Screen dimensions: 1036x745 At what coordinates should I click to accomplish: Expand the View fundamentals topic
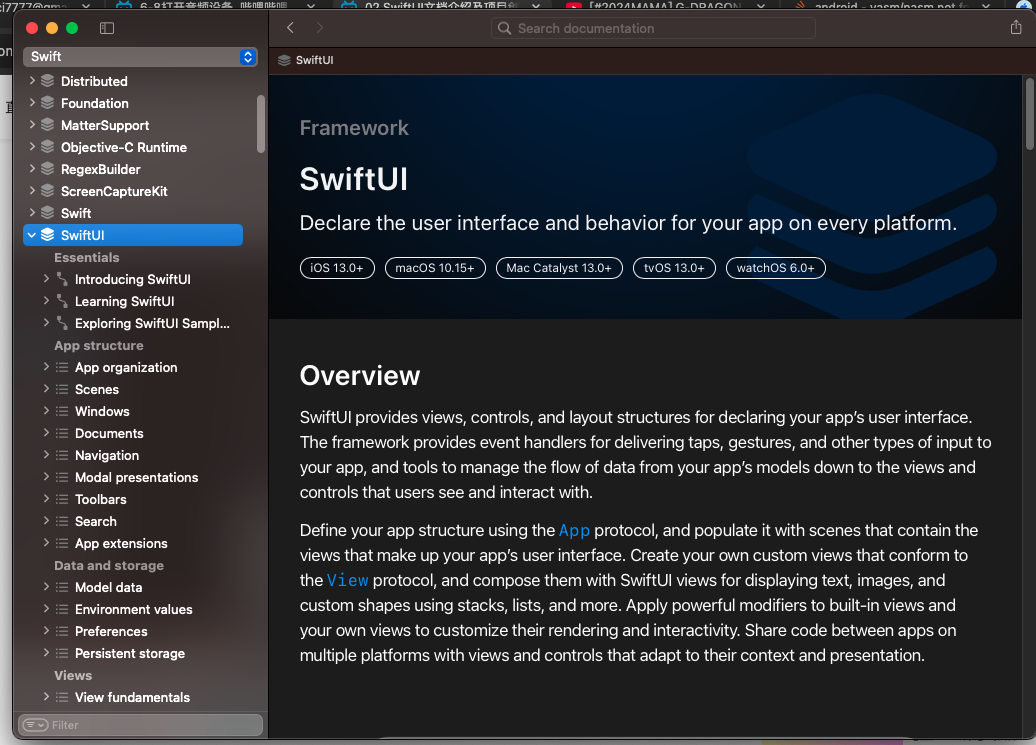[46, 697]
